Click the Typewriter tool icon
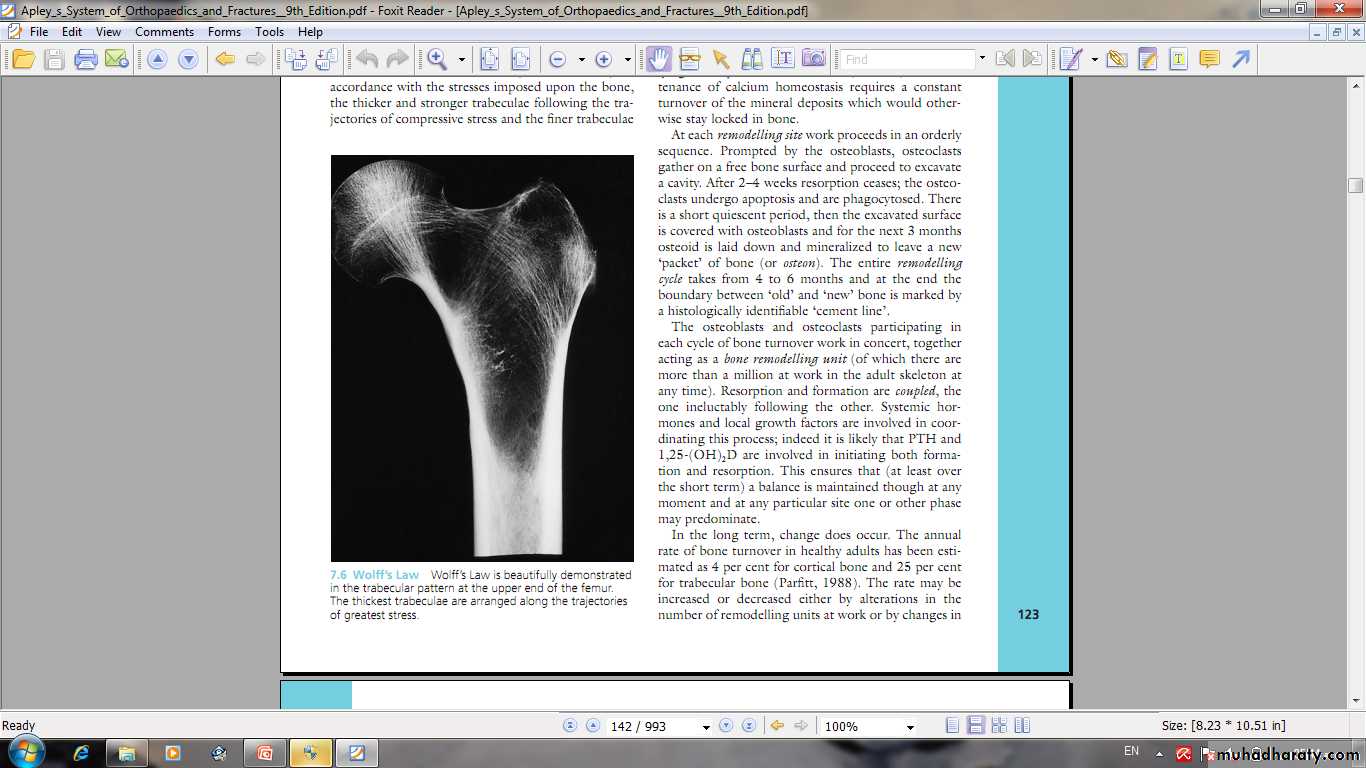The image size is (1366, 768). [1179, 60]
